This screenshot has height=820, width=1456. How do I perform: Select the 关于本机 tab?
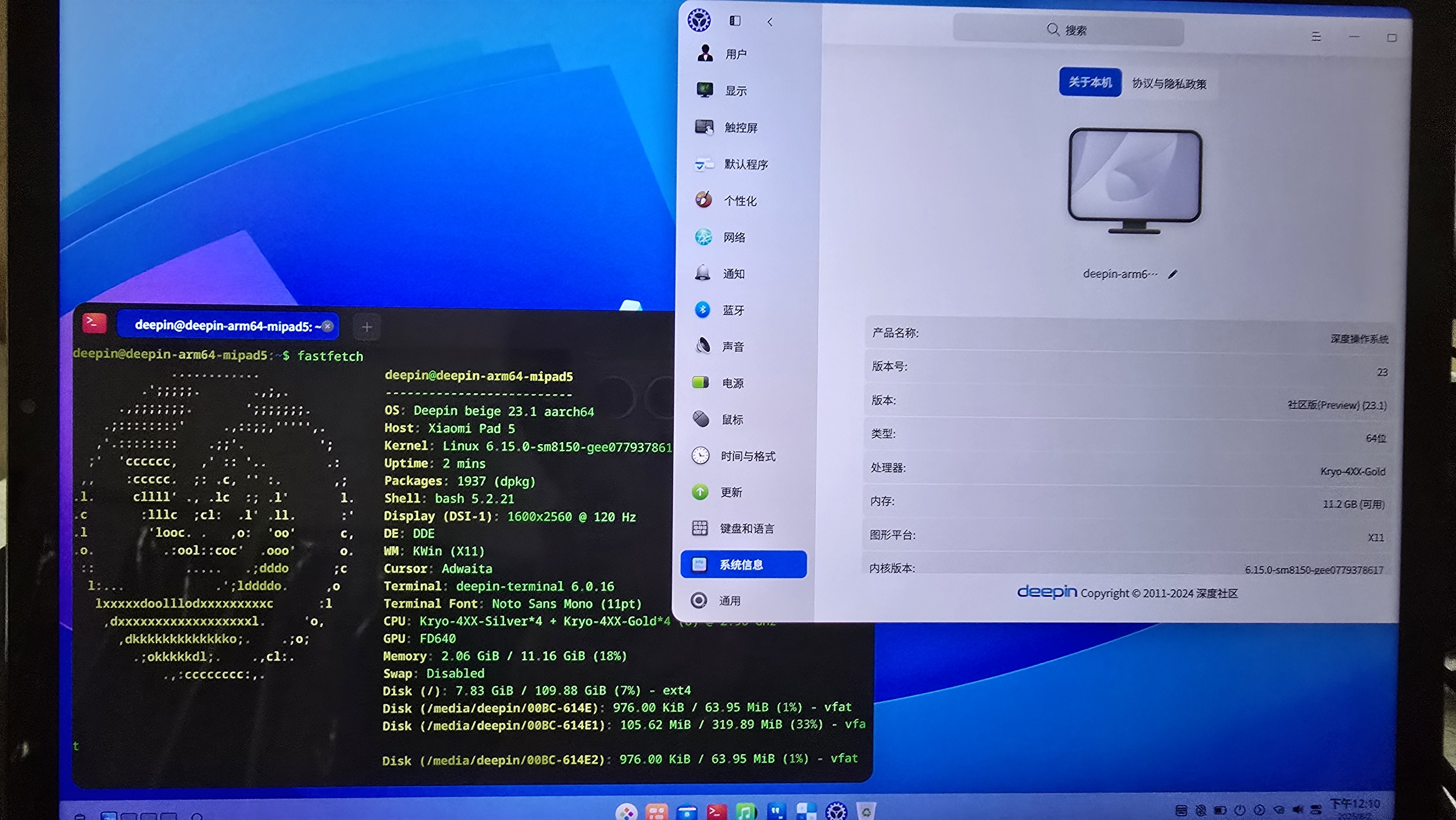[x=1090, y=83]
